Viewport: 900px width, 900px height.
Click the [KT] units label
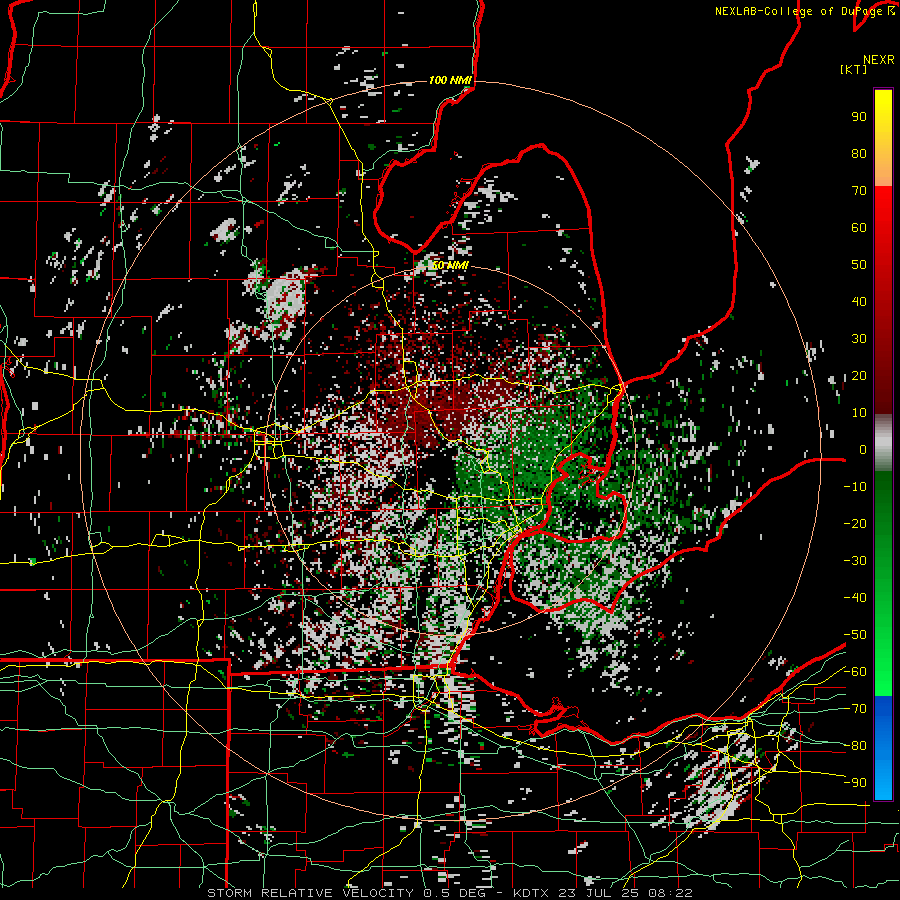(x=854, y=69)
